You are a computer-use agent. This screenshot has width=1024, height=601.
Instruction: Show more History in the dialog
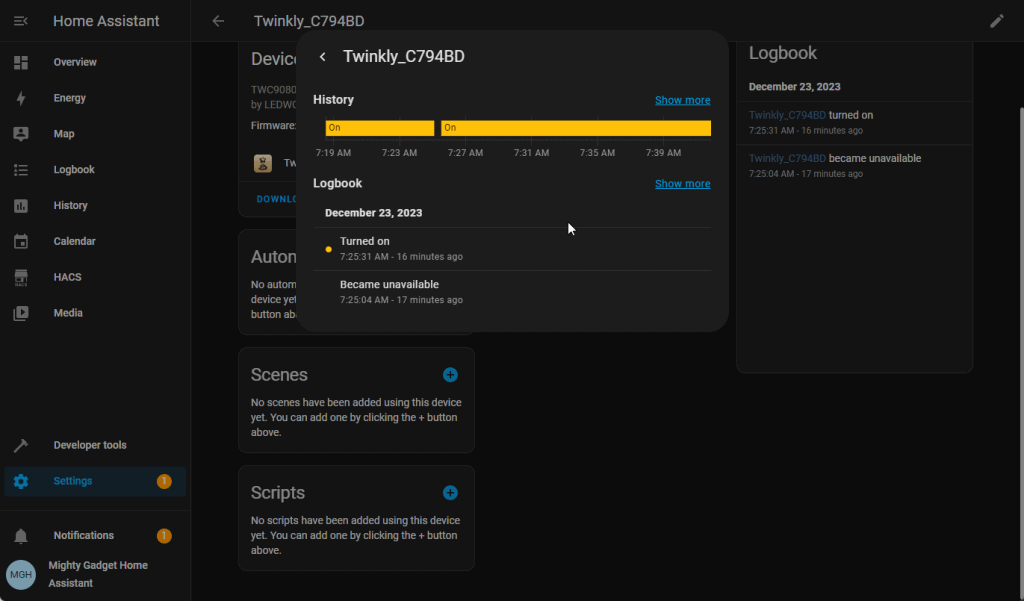pyautogui.click(x=682, y=100)
